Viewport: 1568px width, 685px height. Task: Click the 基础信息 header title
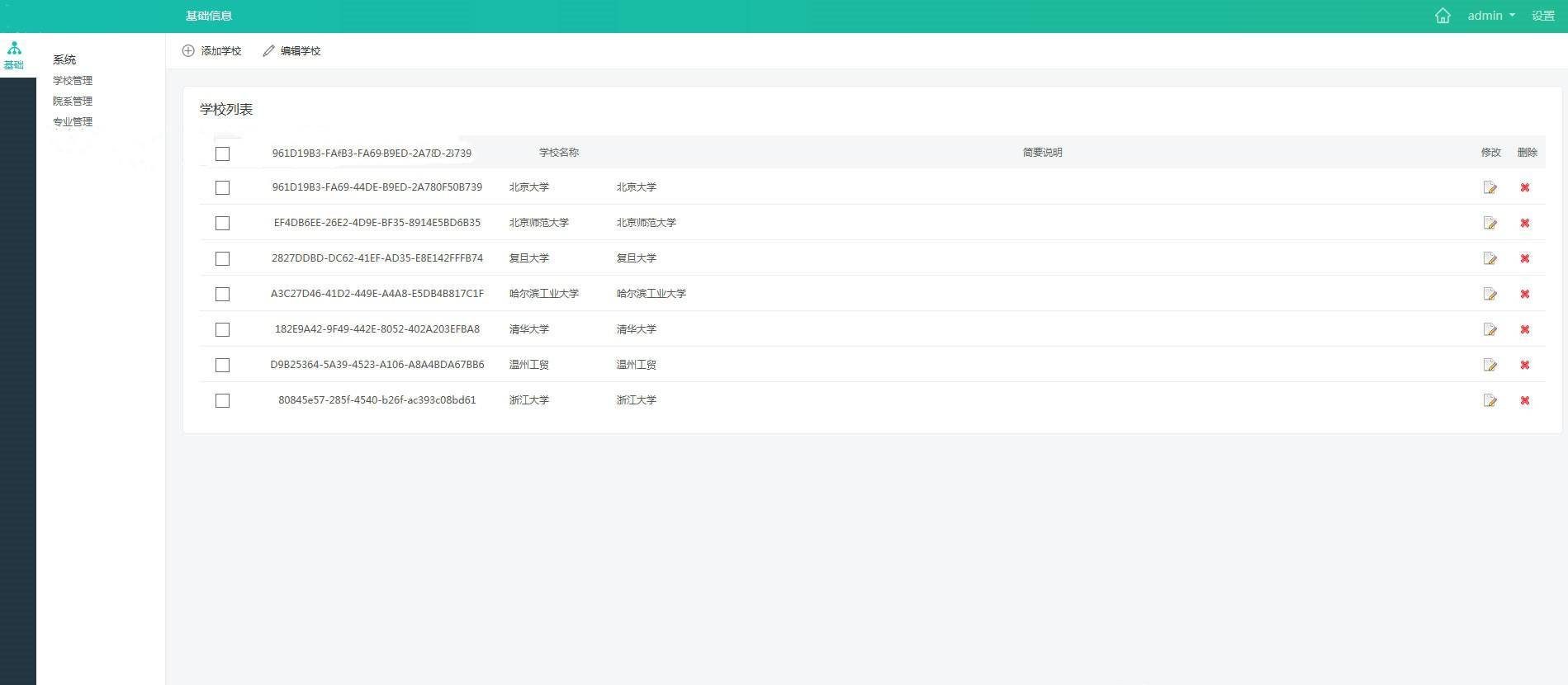pos(209,16)
